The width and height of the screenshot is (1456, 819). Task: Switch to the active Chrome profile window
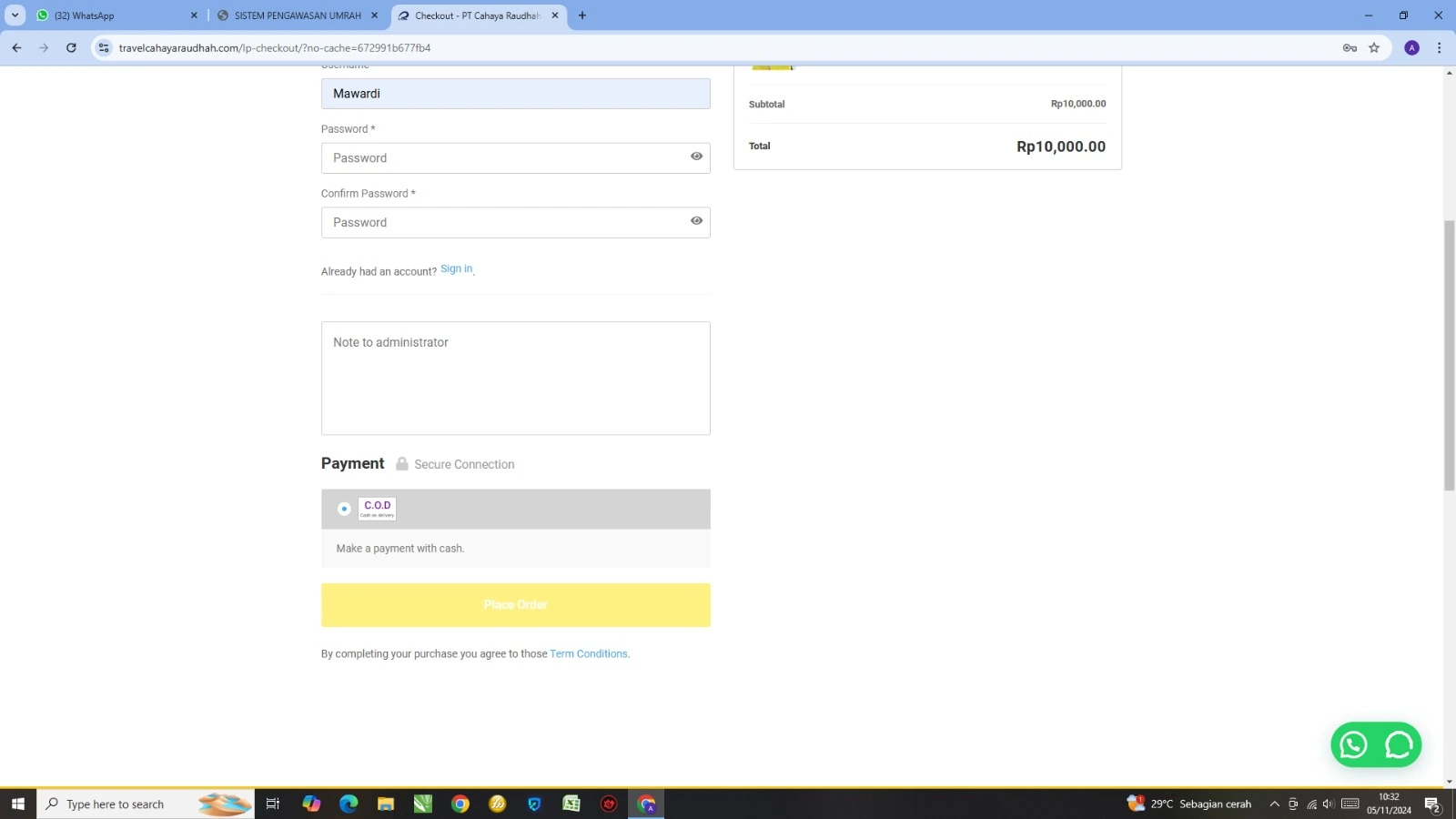647,804
